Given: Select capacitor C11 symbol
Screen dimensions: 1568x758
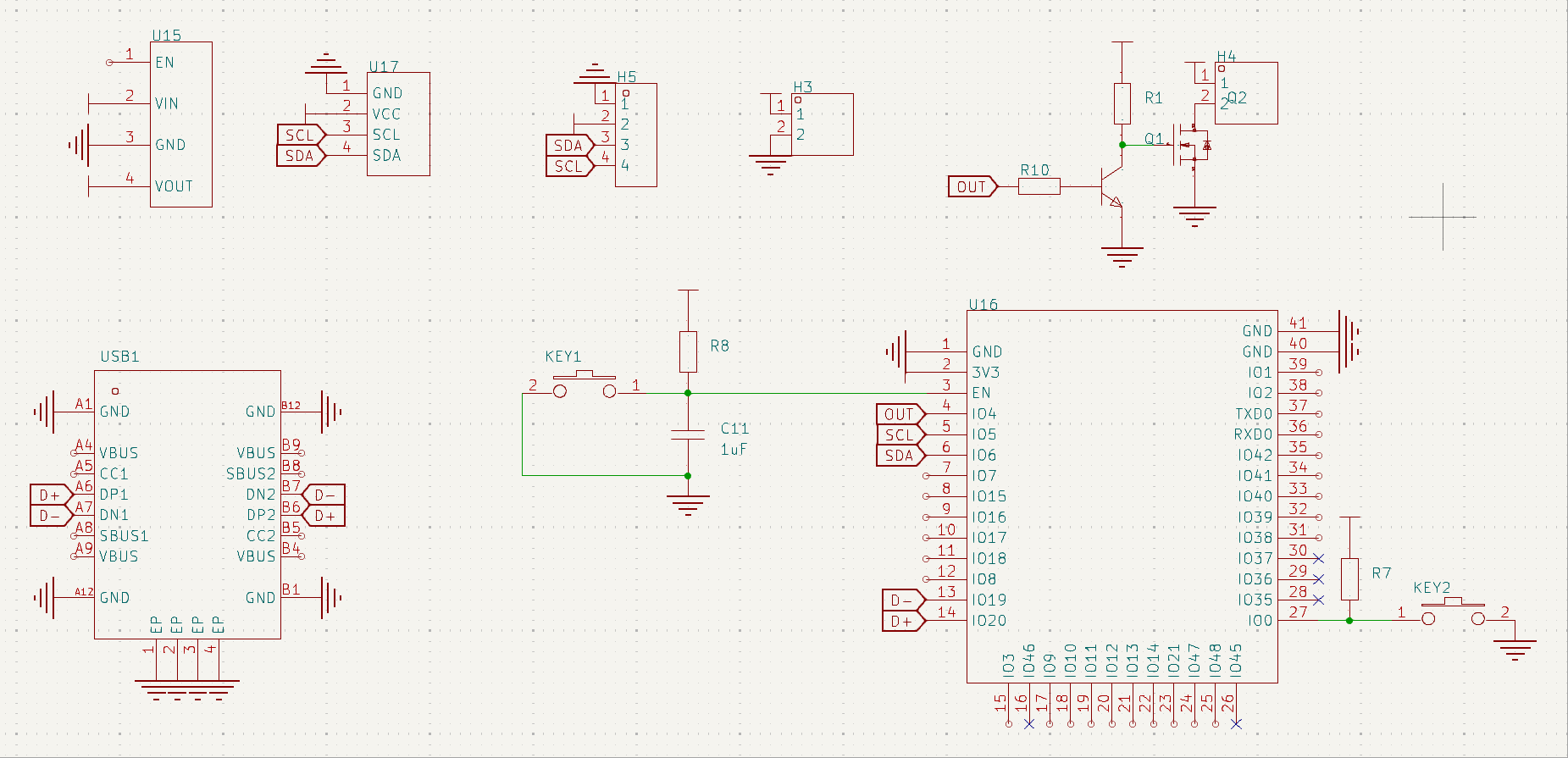Looking at the screenshot, I should (688, 434).
